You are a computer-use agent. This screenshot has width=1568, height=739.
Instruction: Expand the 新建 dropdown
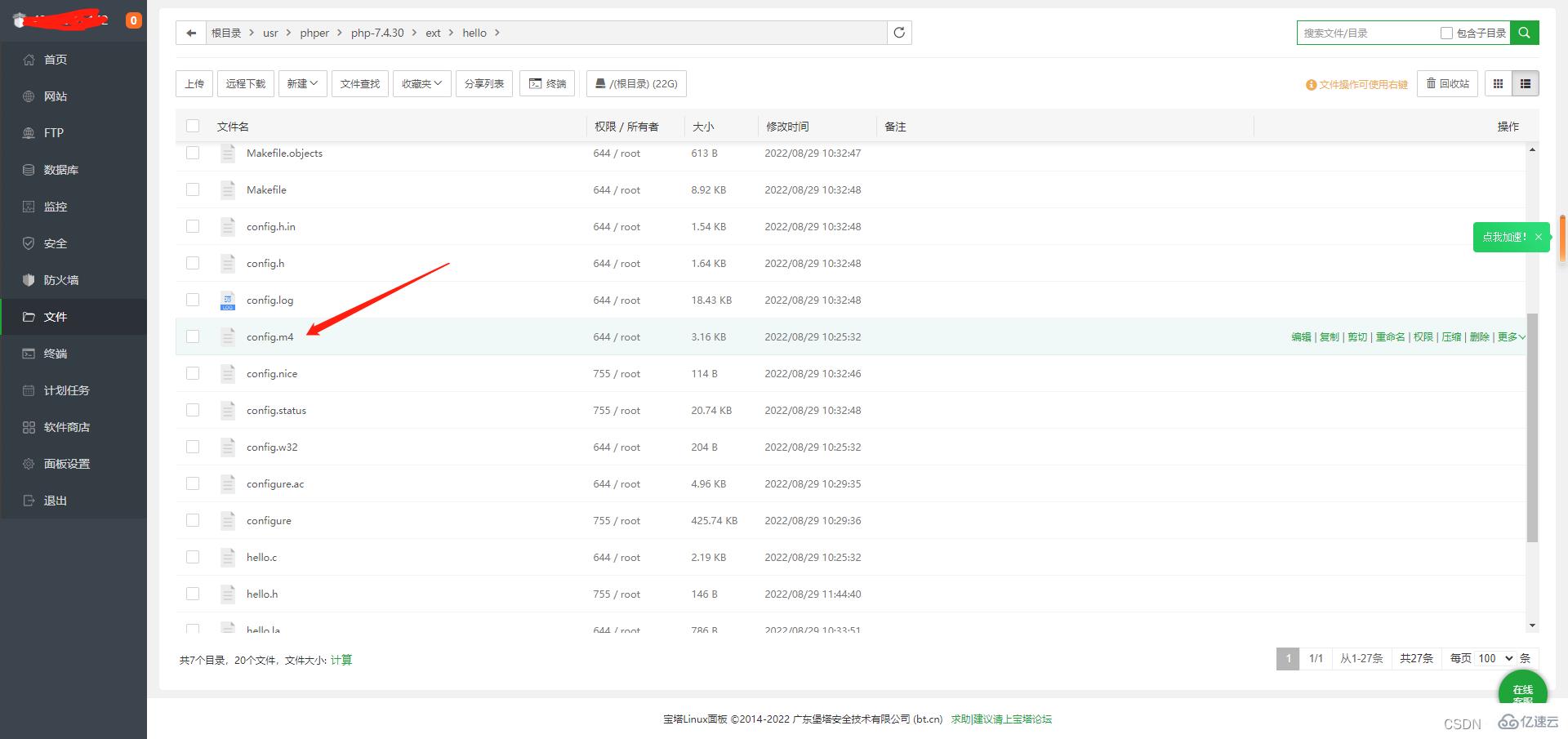[x=302, y=83]
